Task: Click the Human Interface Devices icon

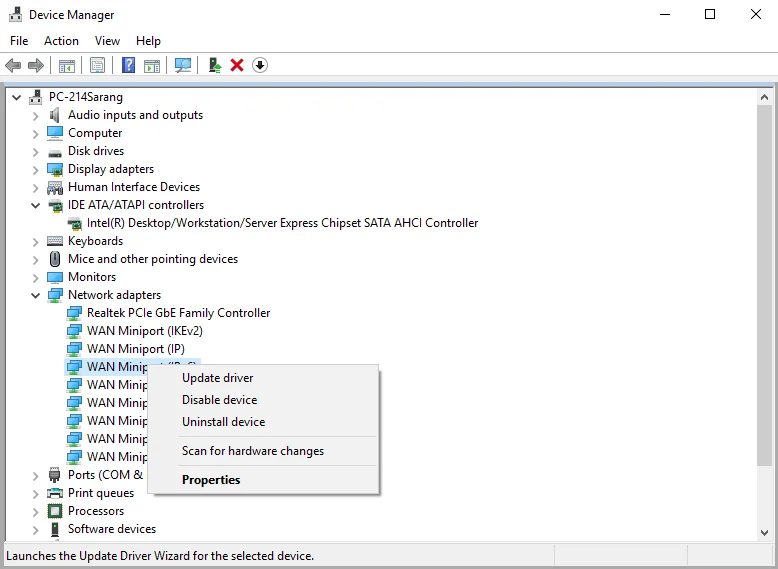Action: point(55,187)
